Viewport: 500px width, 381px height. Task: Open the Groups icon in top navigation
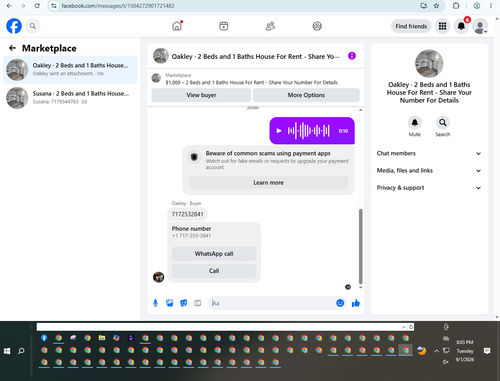click(317, 26)
